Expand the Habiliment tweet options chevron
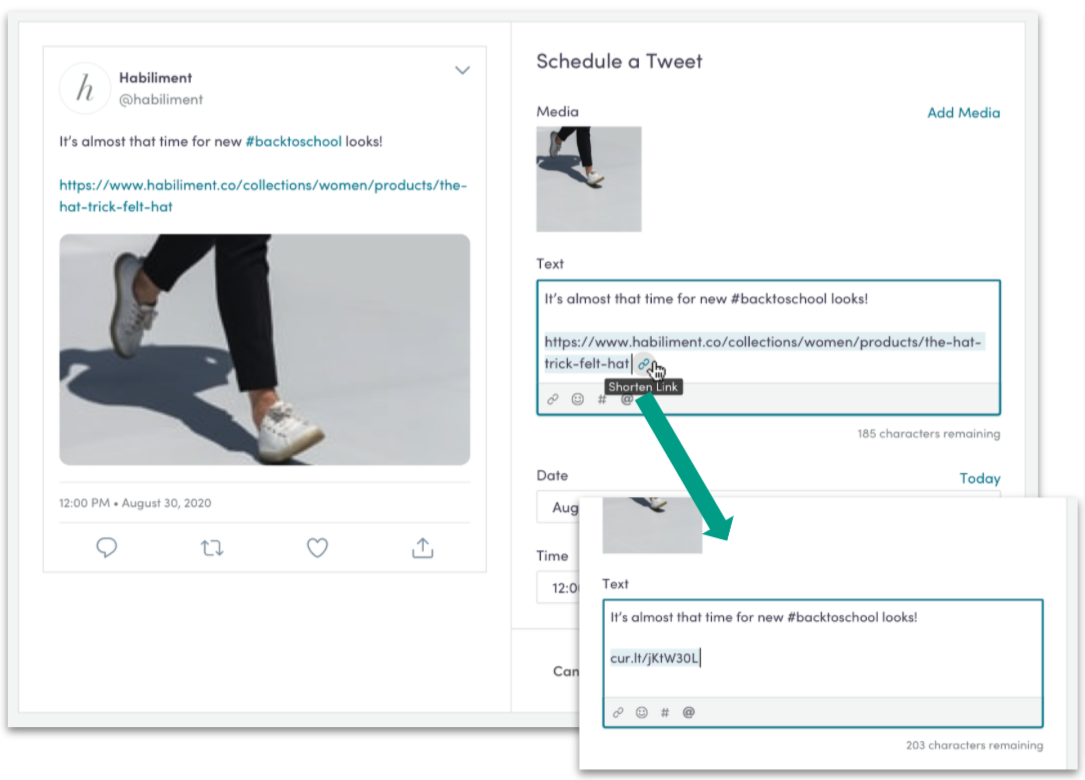The height and width of the screenshot is (780, 1085). point(462,70)
